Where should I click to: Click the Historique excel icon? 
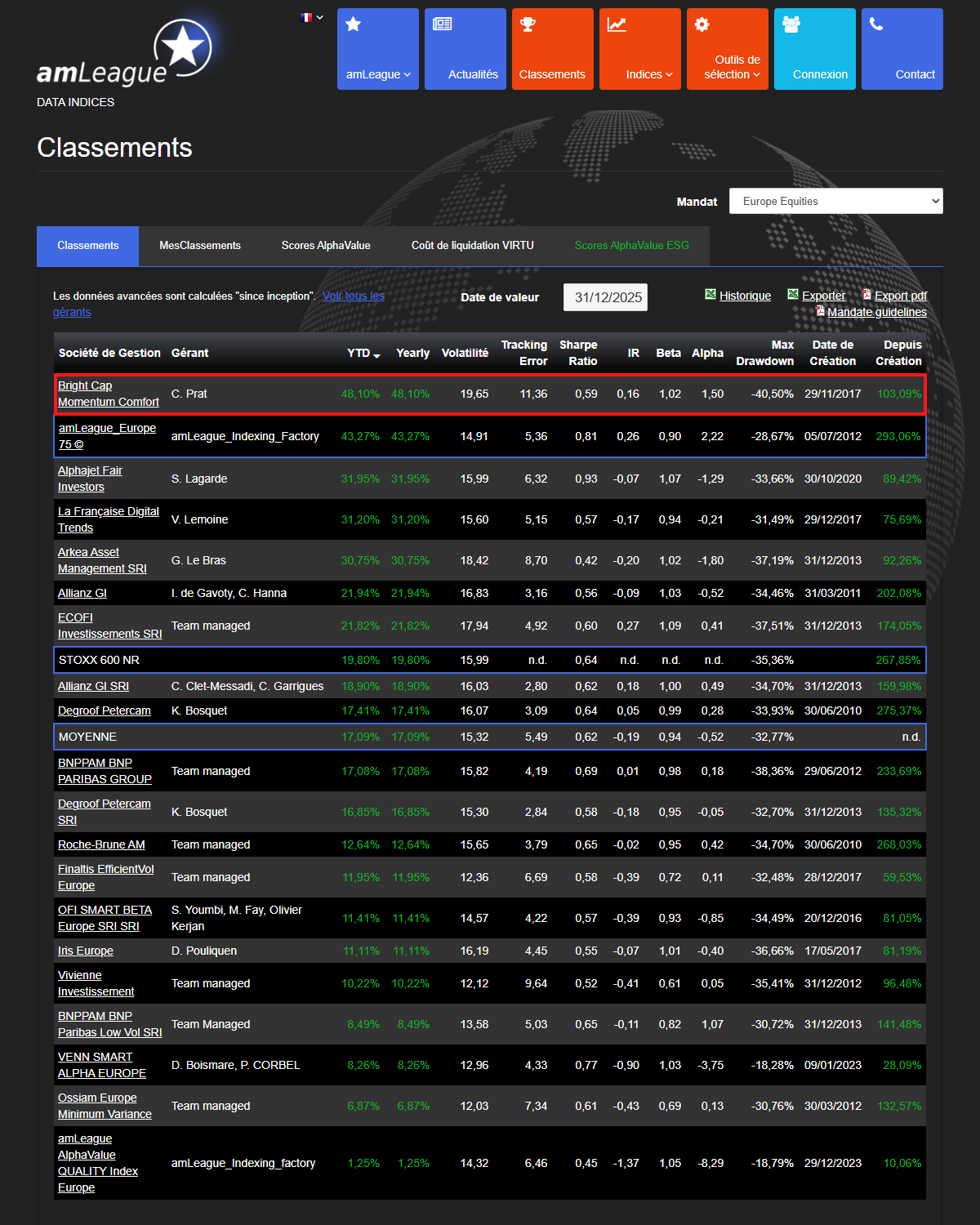(710, 295)
